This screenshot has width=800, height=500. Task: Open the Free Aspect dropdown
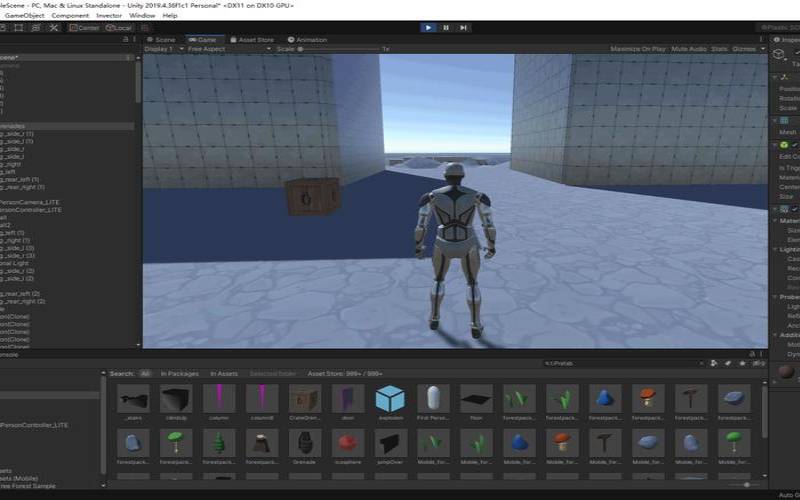pyautogui.click(x=229, y=49)
